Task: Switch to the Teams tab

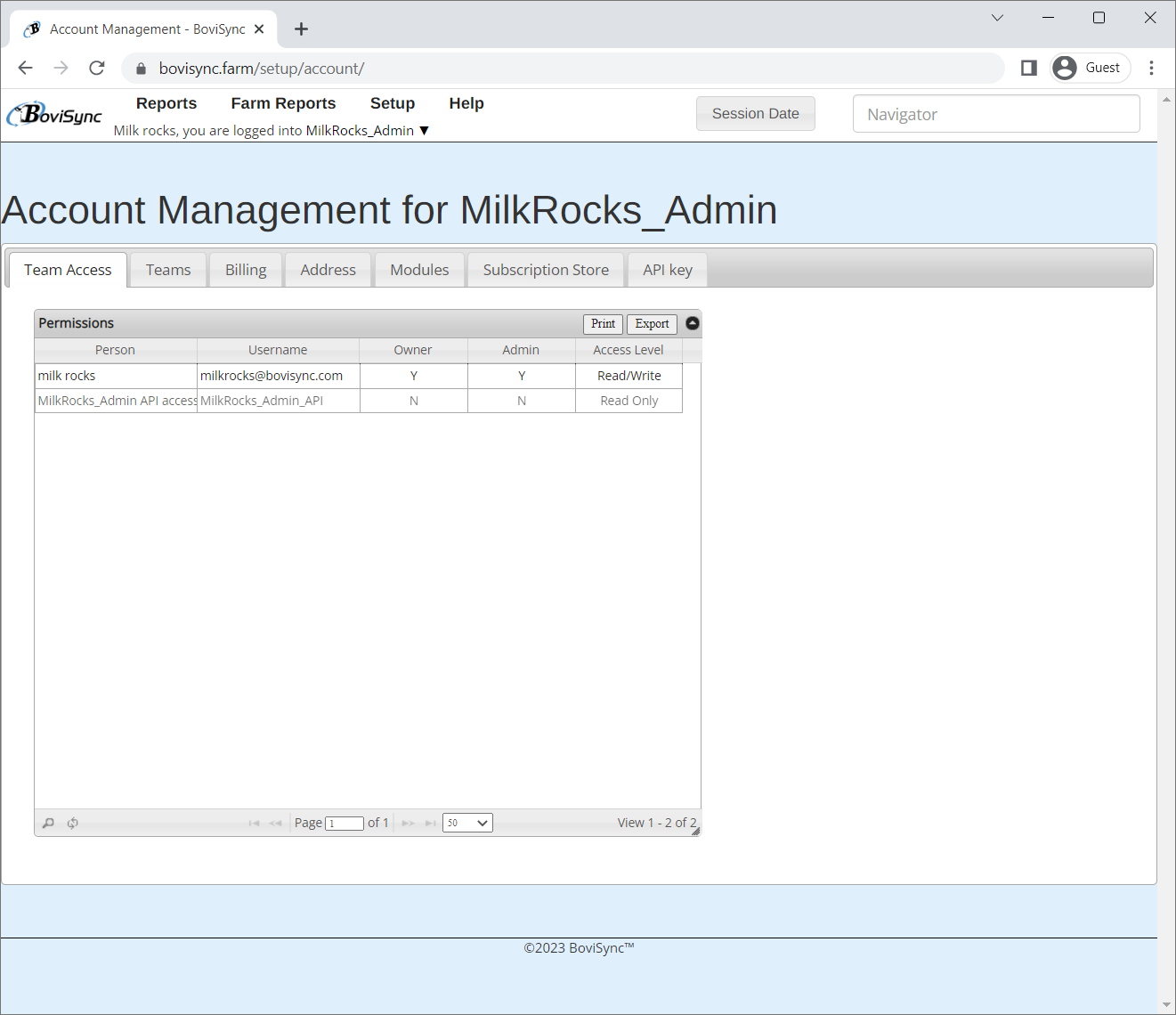Action: 168,270
